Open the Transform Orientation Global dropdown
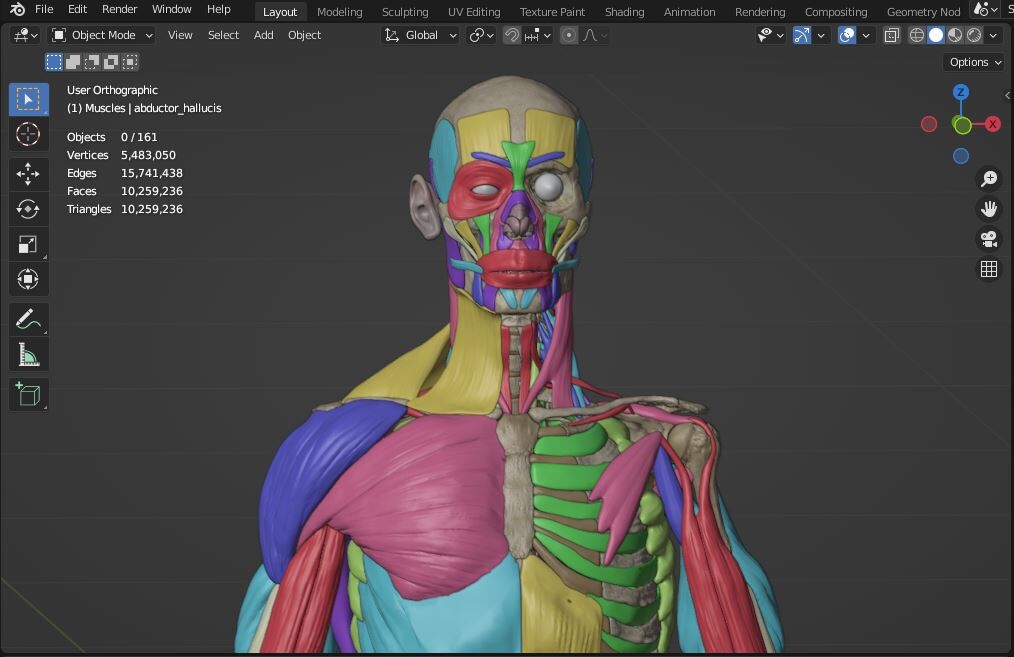The image size is (1014, 657). [420, 35]
